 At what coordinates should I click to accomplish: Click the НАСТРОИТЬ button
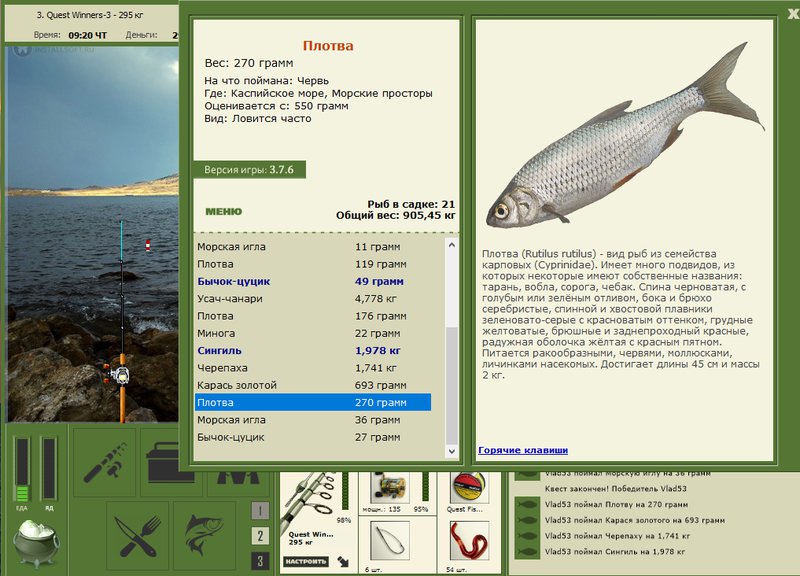coord(306,561)
